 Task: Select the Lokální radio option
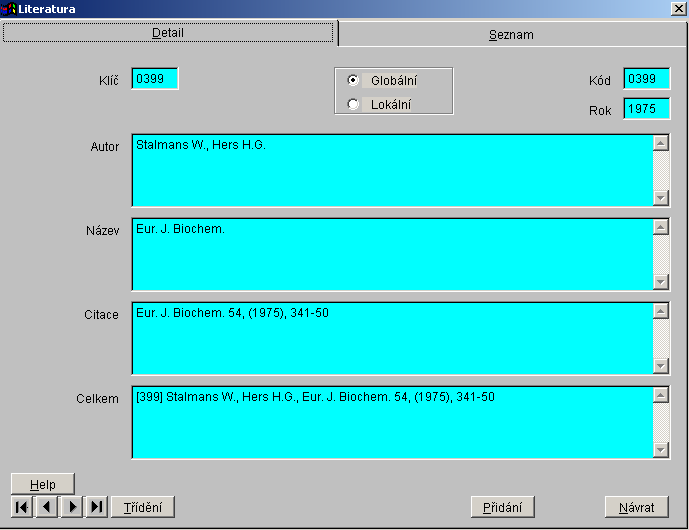[353, 104]
